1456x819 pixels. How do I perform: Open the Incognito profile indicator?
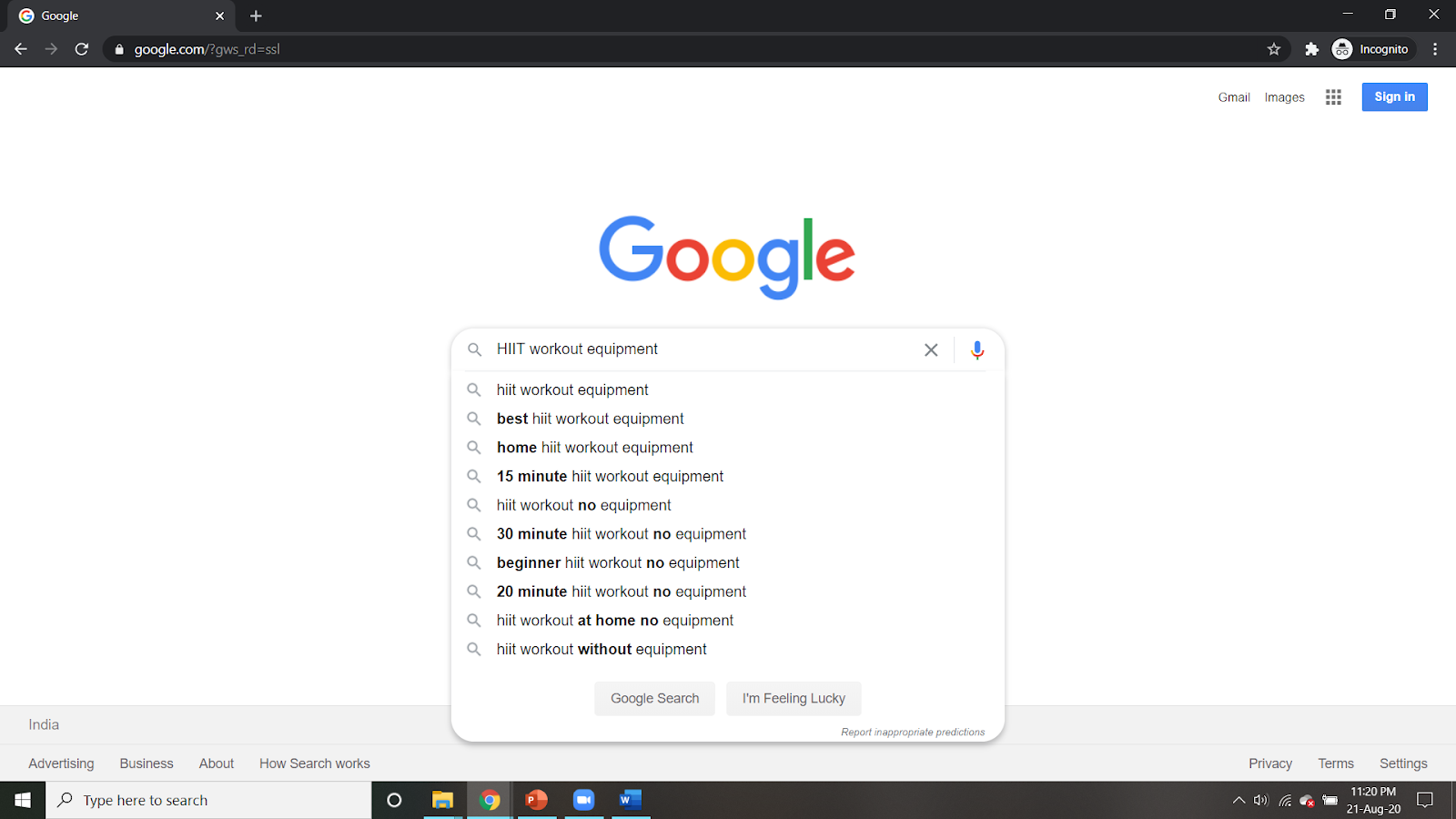point(1370,49)
